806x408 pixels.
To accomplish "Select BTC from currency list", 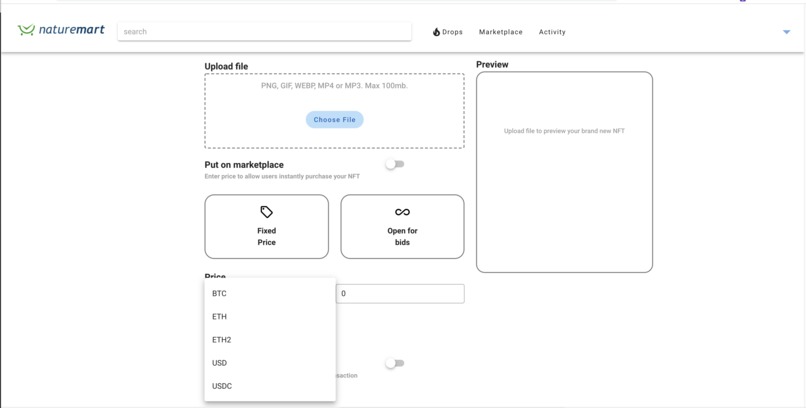I will [x=270, y=293].
